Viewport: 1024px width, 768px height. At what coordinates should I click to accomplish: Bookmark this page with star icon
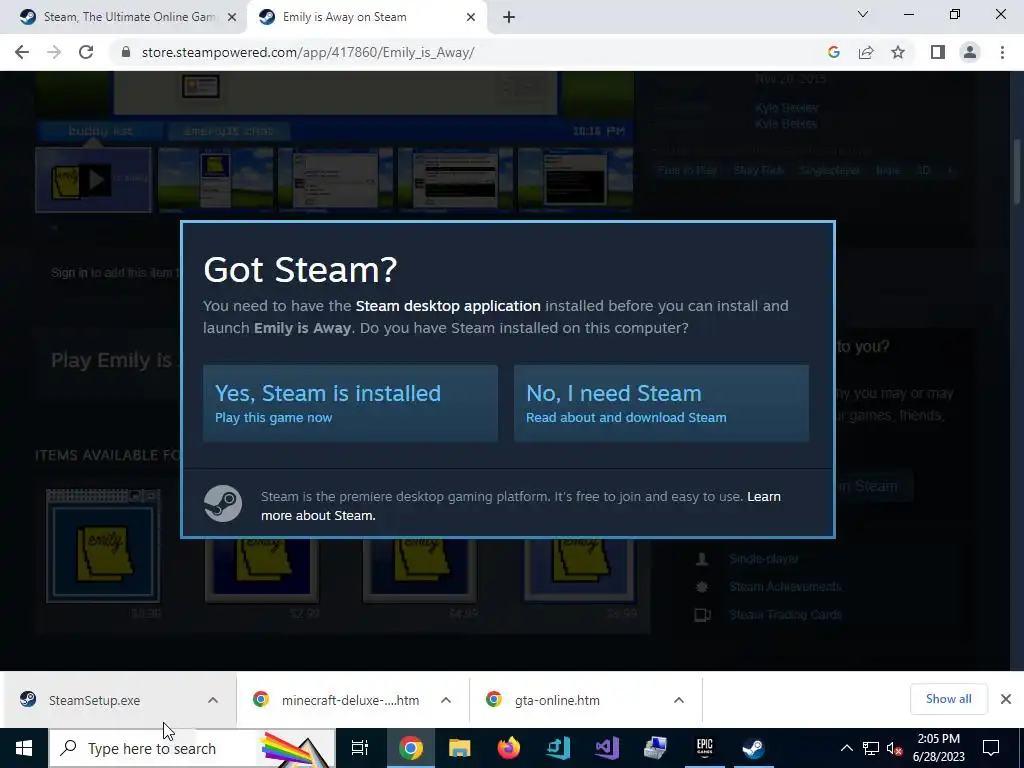click(x=899, y=52)
